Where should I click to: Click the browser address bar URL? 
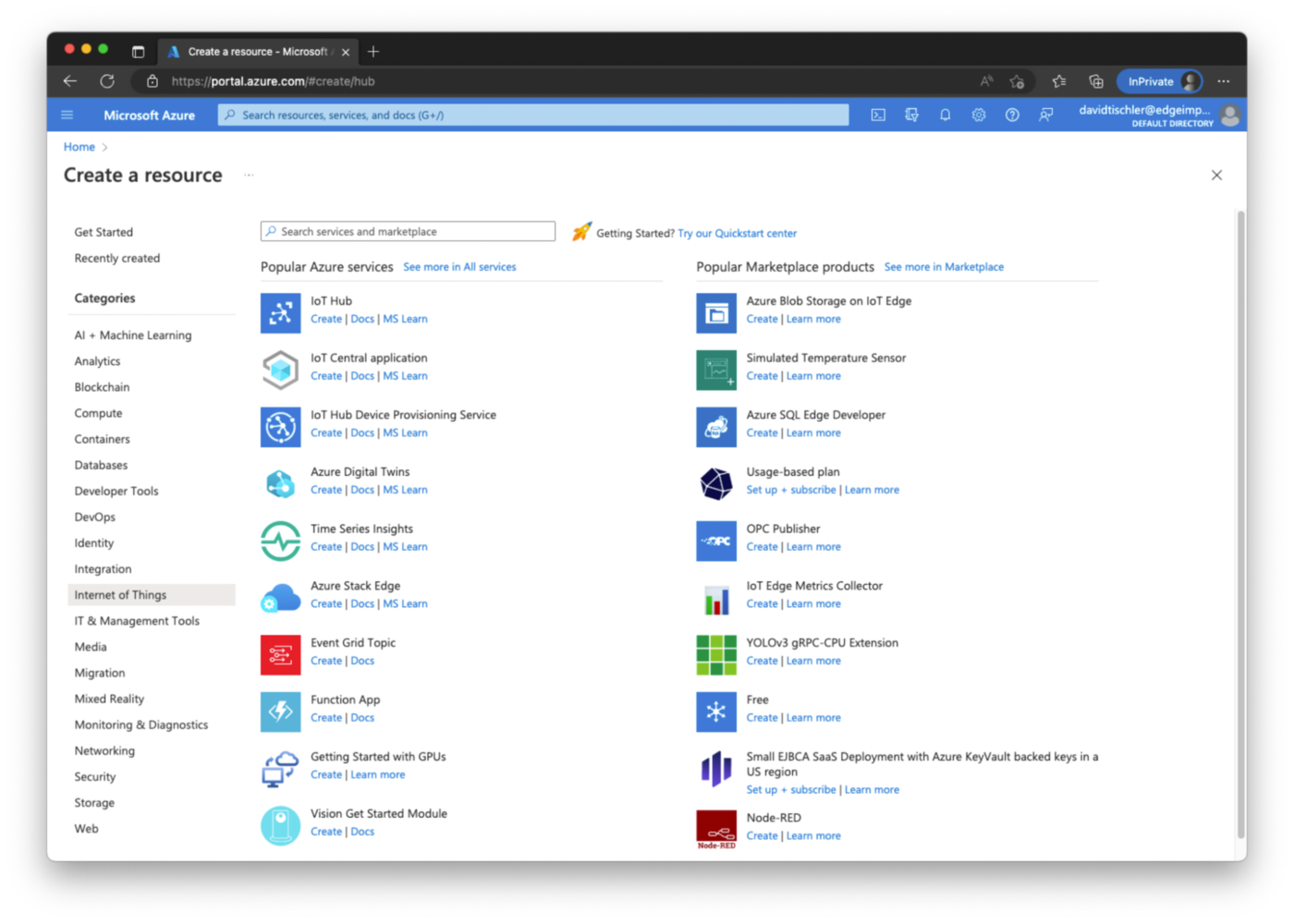(x=273, y=81)
